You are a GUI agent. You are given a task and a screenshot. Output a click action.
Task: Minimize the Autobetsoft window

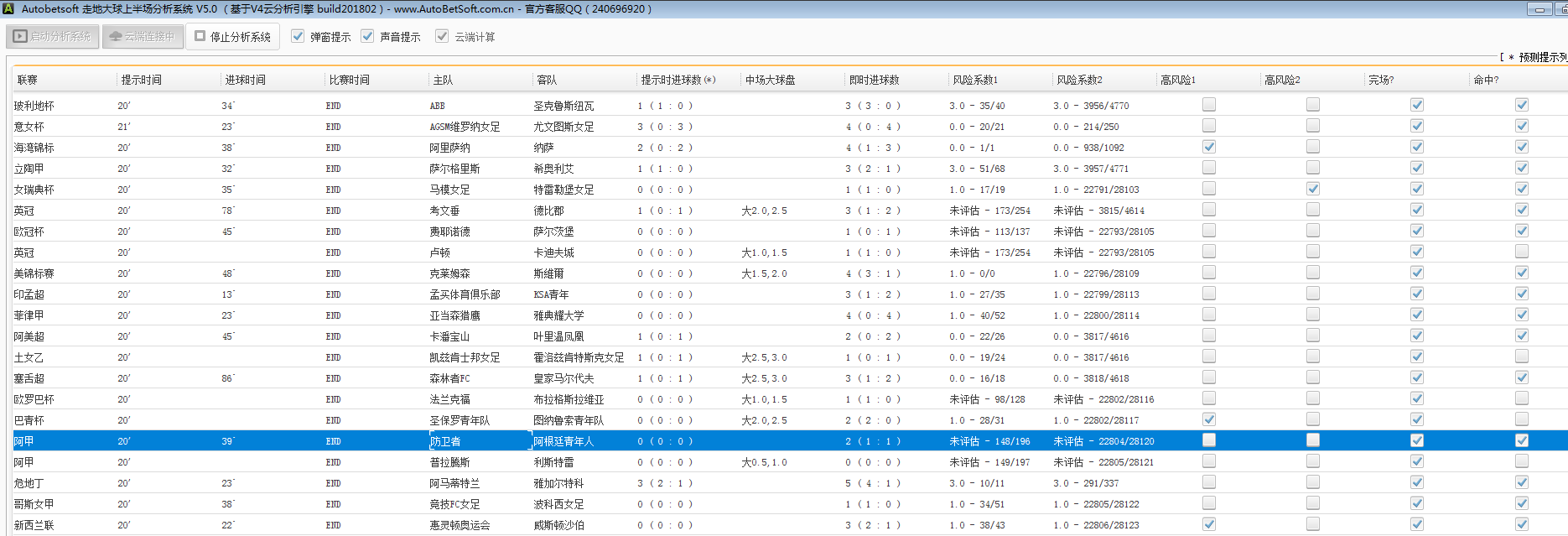[1539, 9]
